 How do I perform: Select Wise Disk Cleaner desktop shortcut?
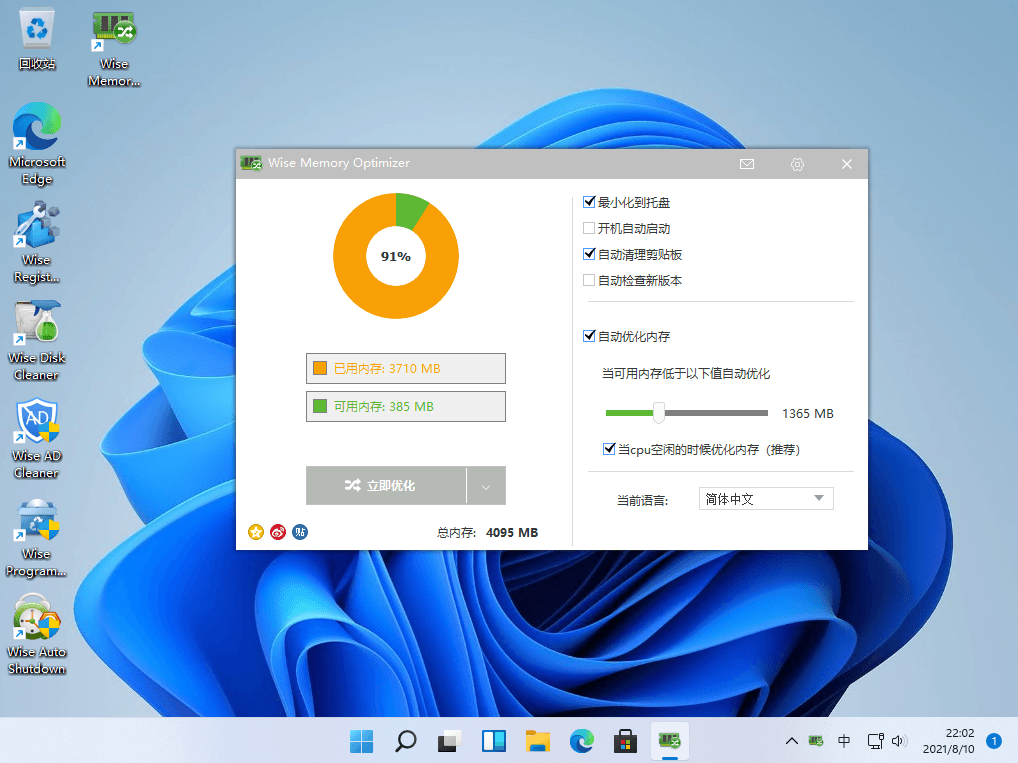(x=37, y=340)
